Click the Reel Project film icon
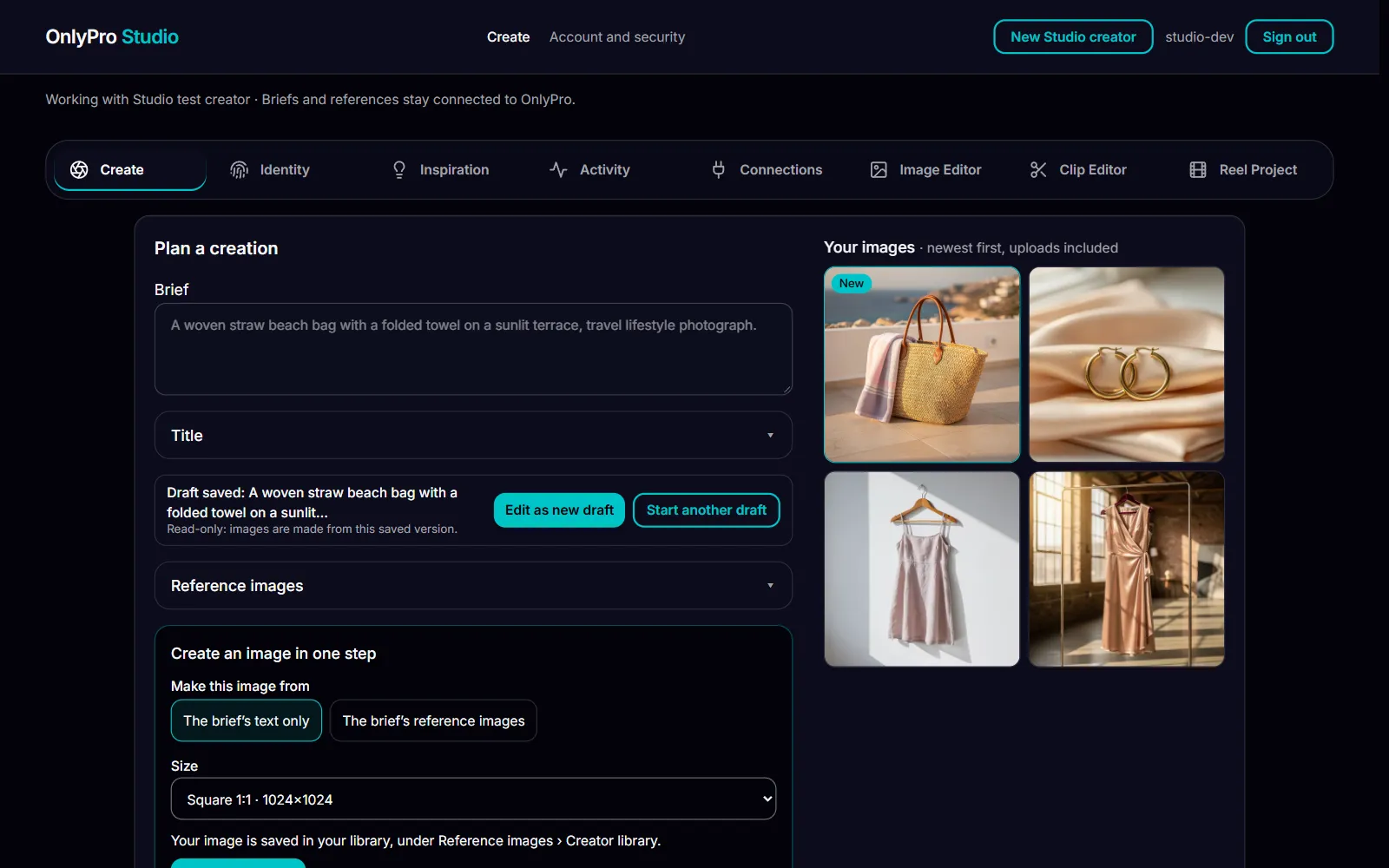Image resolution: width=1389 pixels, height=868 pixels. click(1198, 170)
